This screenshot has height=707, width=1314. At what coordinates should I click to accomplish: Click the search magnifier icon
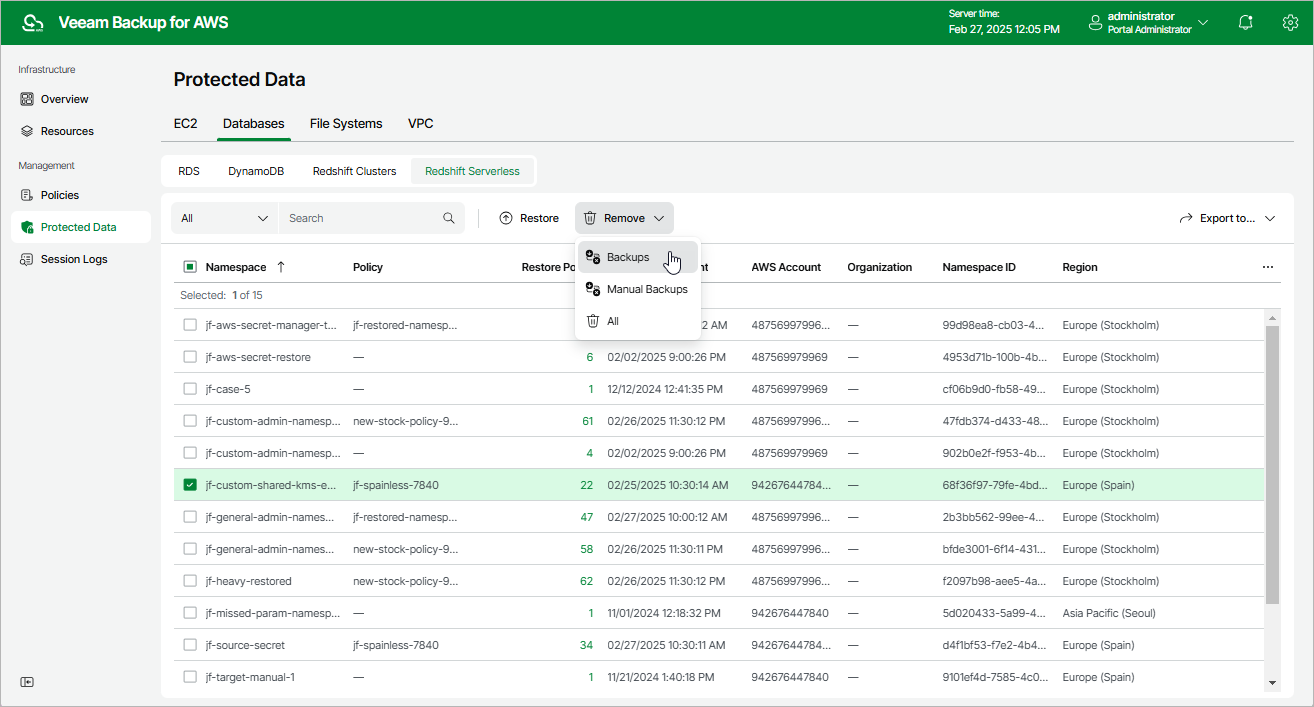449,218
